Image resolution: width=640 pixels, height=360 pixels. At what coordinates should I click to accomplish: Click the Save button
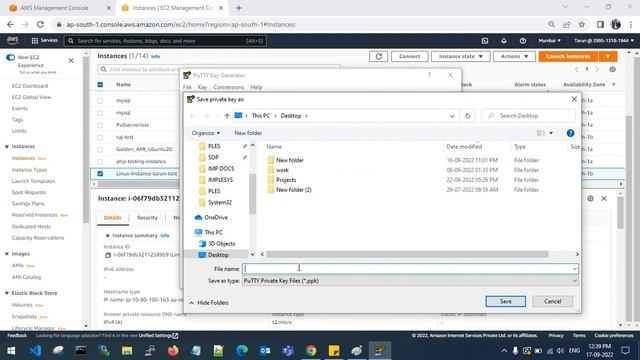click(505, 301)
